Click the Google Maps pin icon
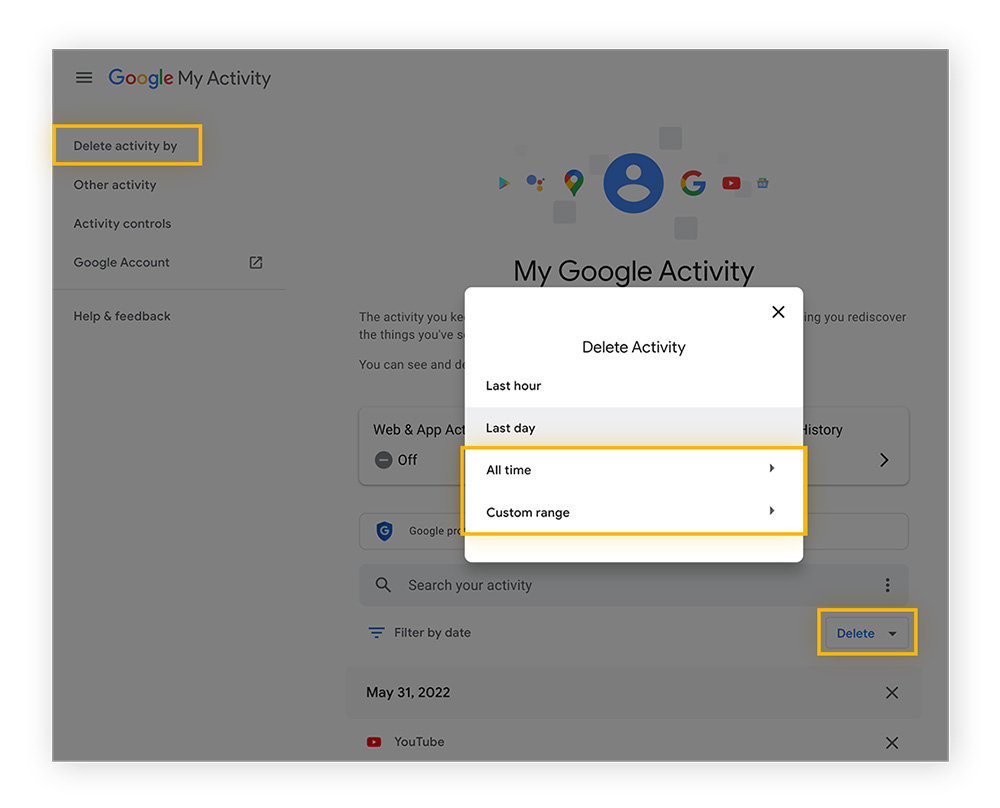 click(x=572, y=183)
